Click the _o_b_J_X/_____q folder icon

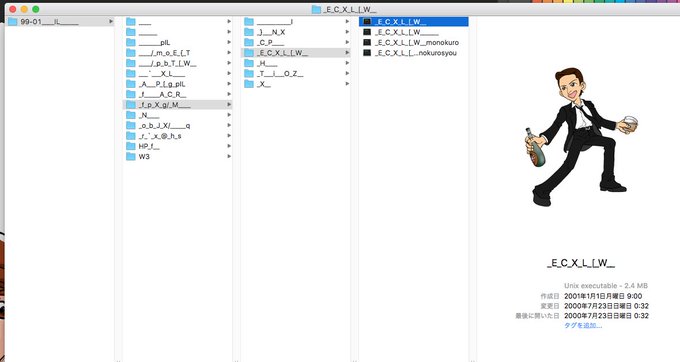pyautogui.click(x=131, y=125)
